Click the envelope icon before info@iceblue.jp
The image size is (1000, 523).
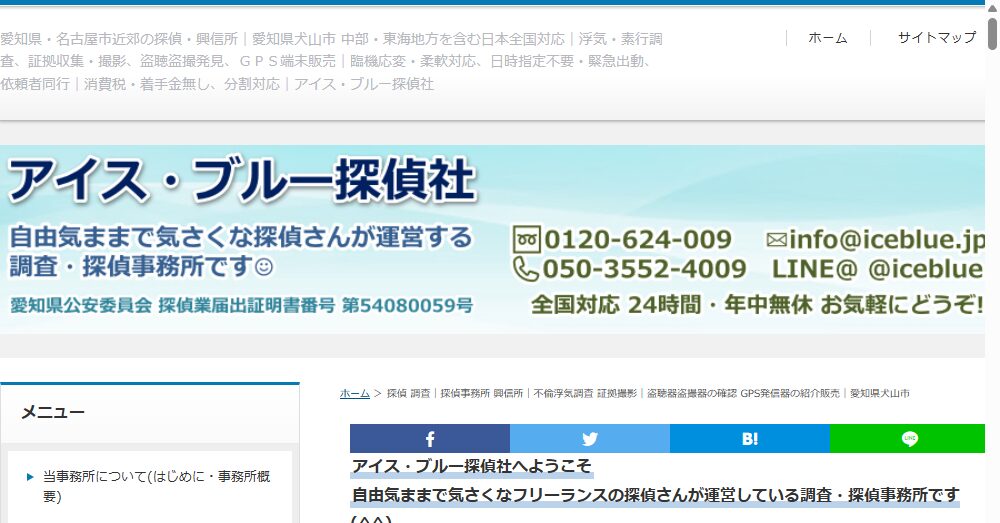click(776, 240)
